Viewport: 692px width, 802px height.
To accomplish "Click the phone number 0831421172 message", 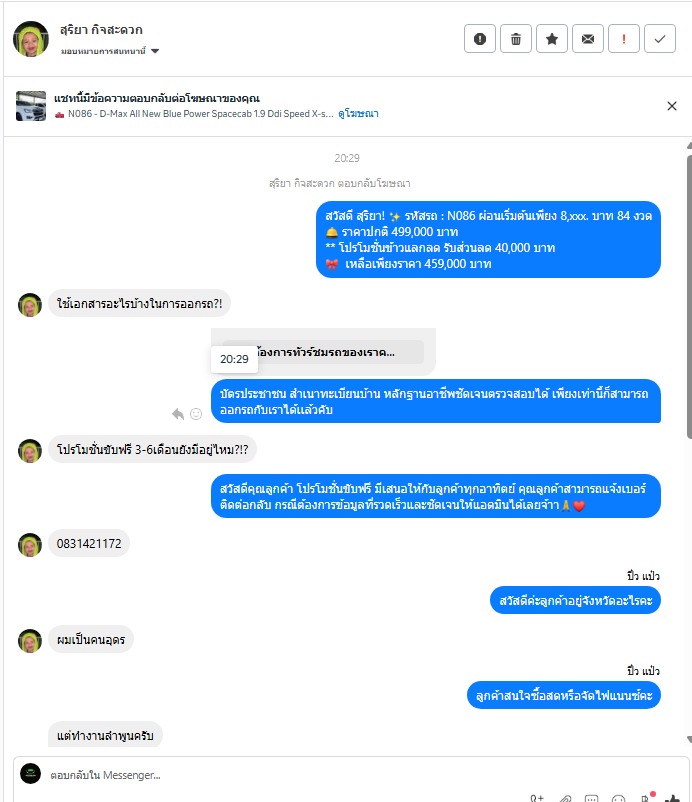I will (x=89, y=544).
